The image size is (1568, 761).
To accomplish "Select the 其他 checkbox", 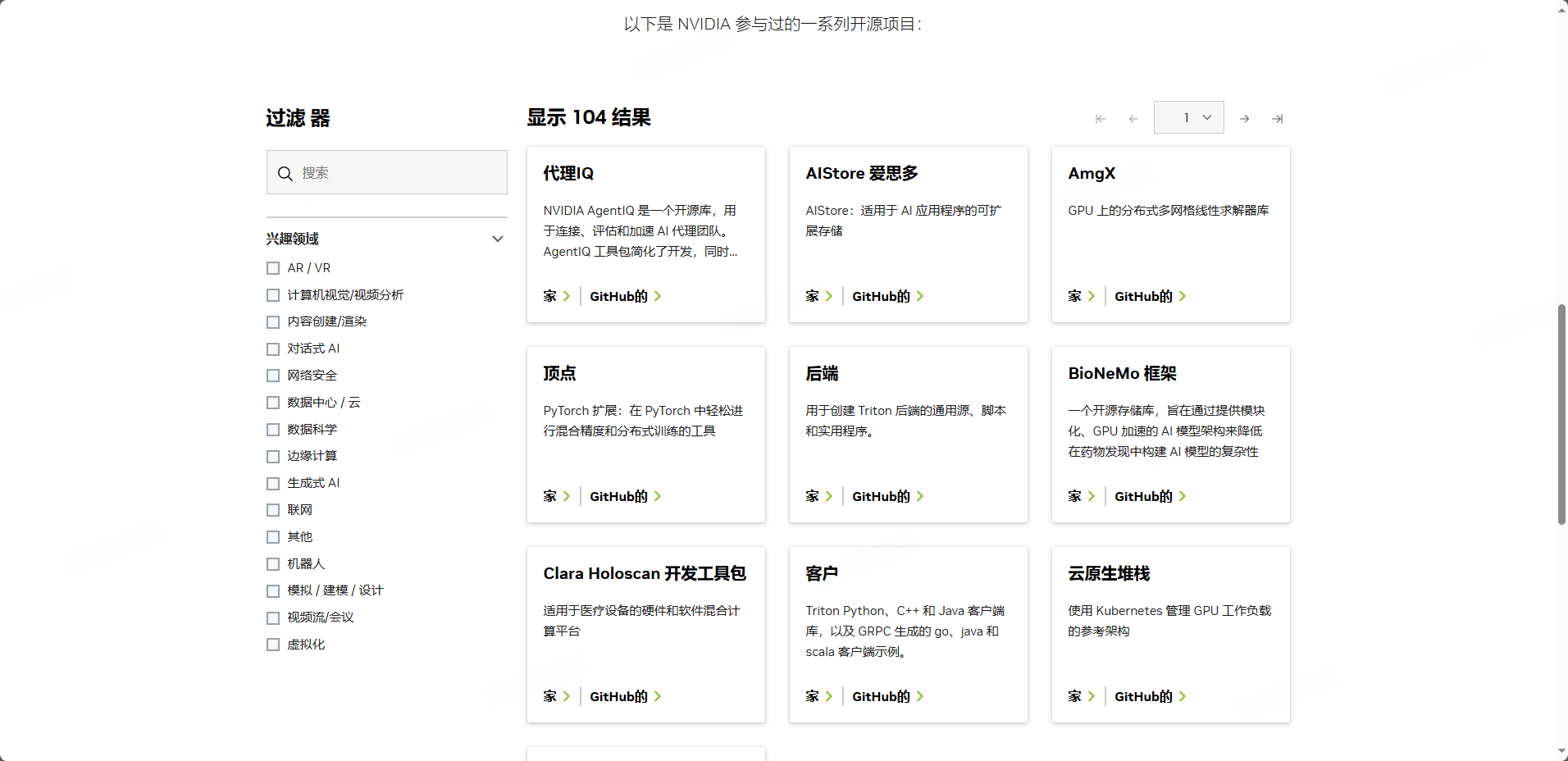I will 273,537.
